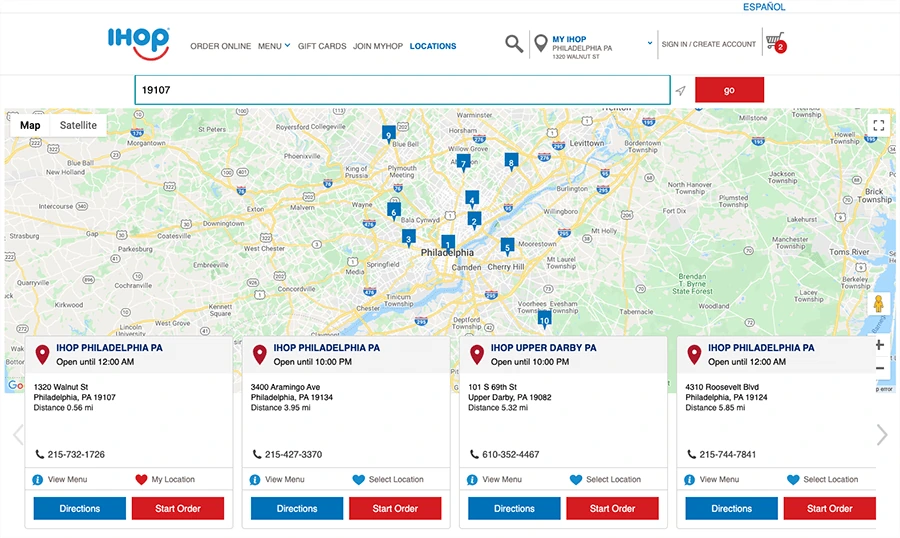Start Order at 1320 Walnut St
This screenshot has width=900, height=538.
tap(178, 509)
